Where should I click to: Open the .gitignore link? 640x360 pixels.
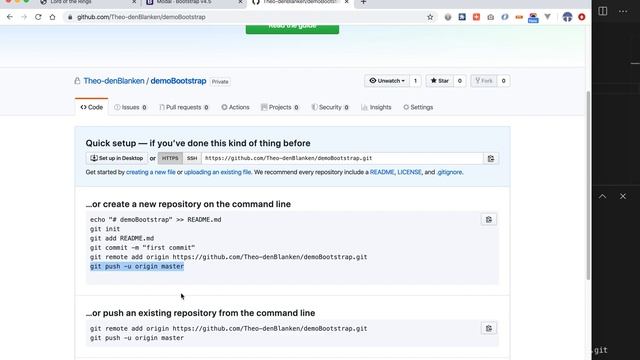click(x=449, y=172)
